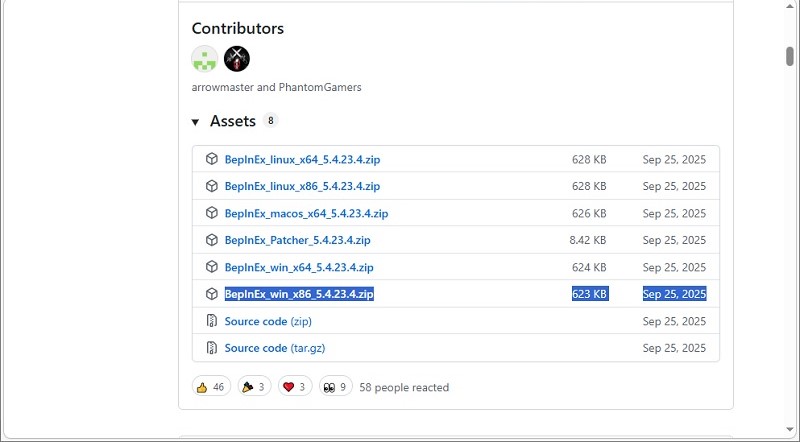Download BepInEx_win_x86_5.4.23.4.zip
Image resolution: width=800 pixels, height=442 pixels.
pos(299,294)
